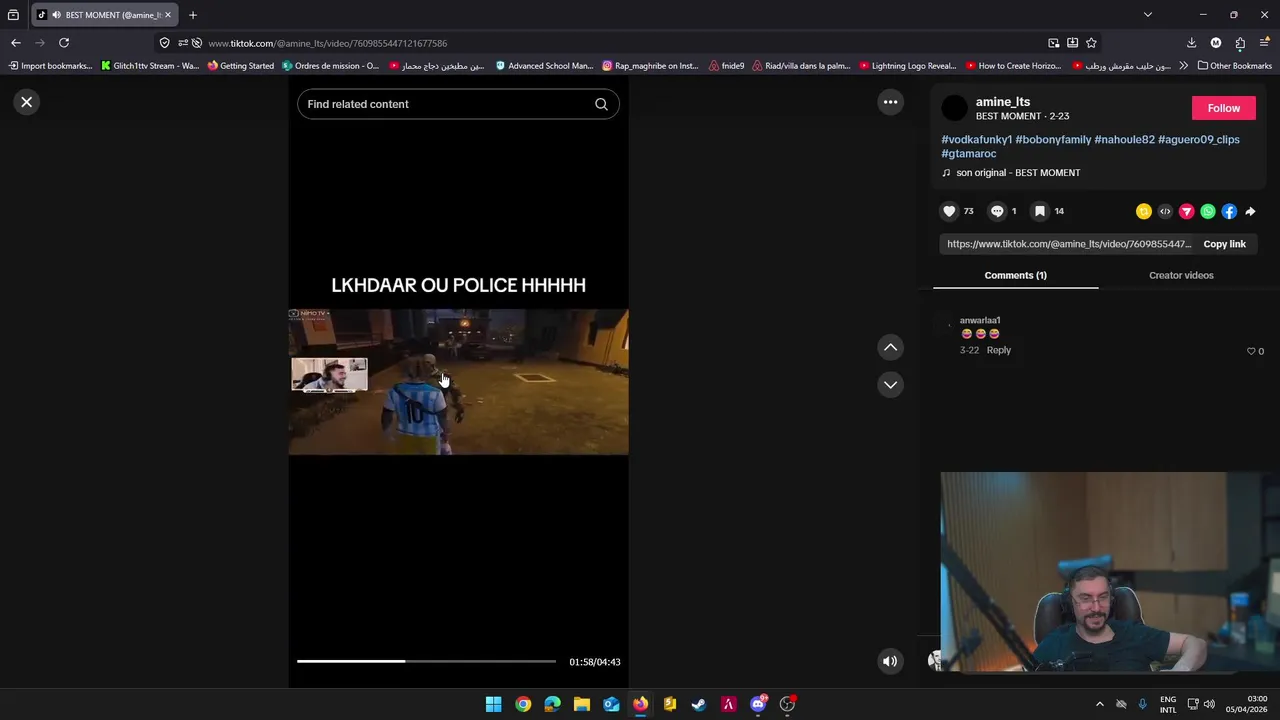Image resolution: width=1280 pixels, height=720 pixels.
Task: Close the TikTok video viewer with X
Action: point(27,102)
